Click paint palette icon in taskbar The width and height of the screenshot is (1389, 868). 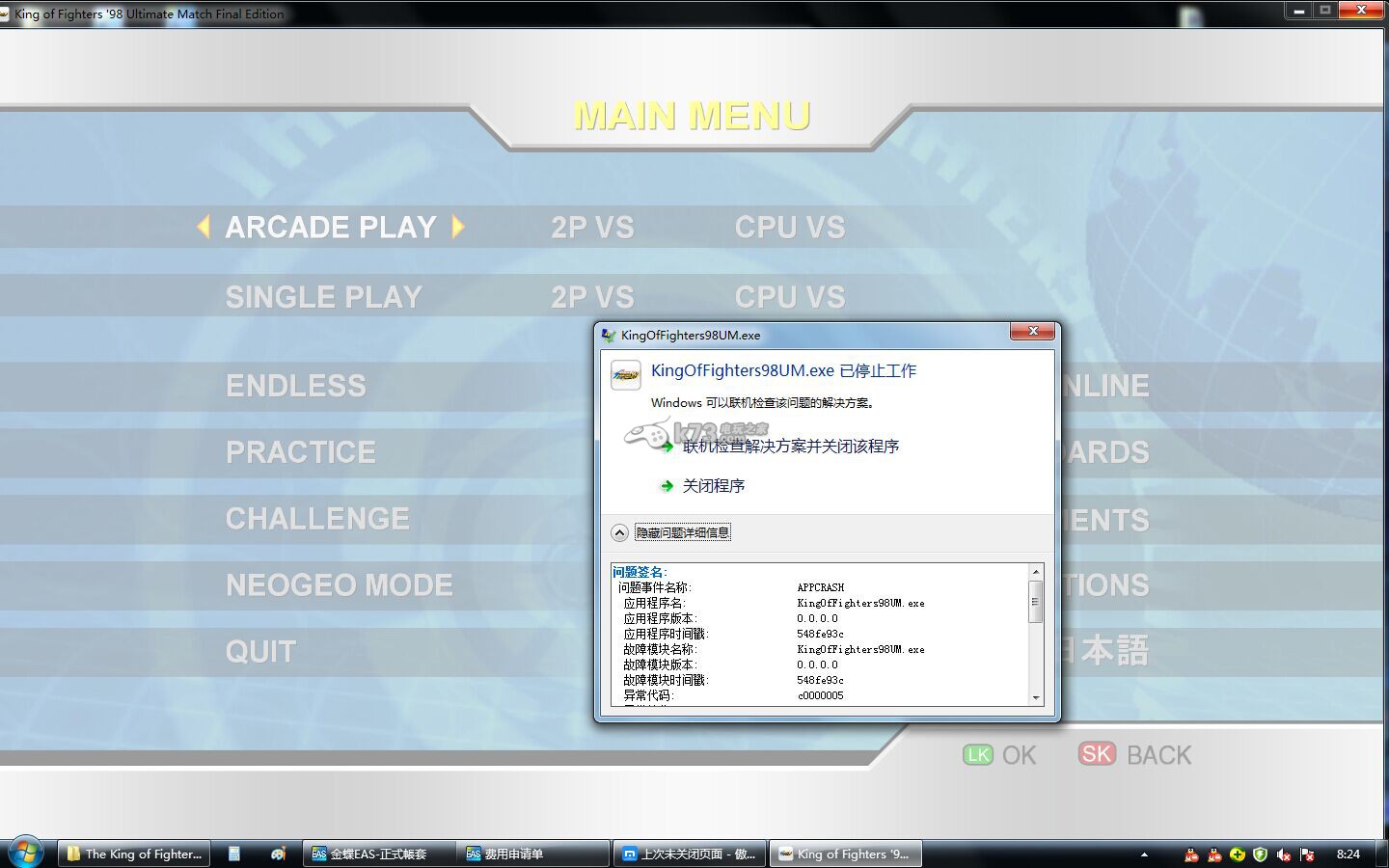(279, 854)
